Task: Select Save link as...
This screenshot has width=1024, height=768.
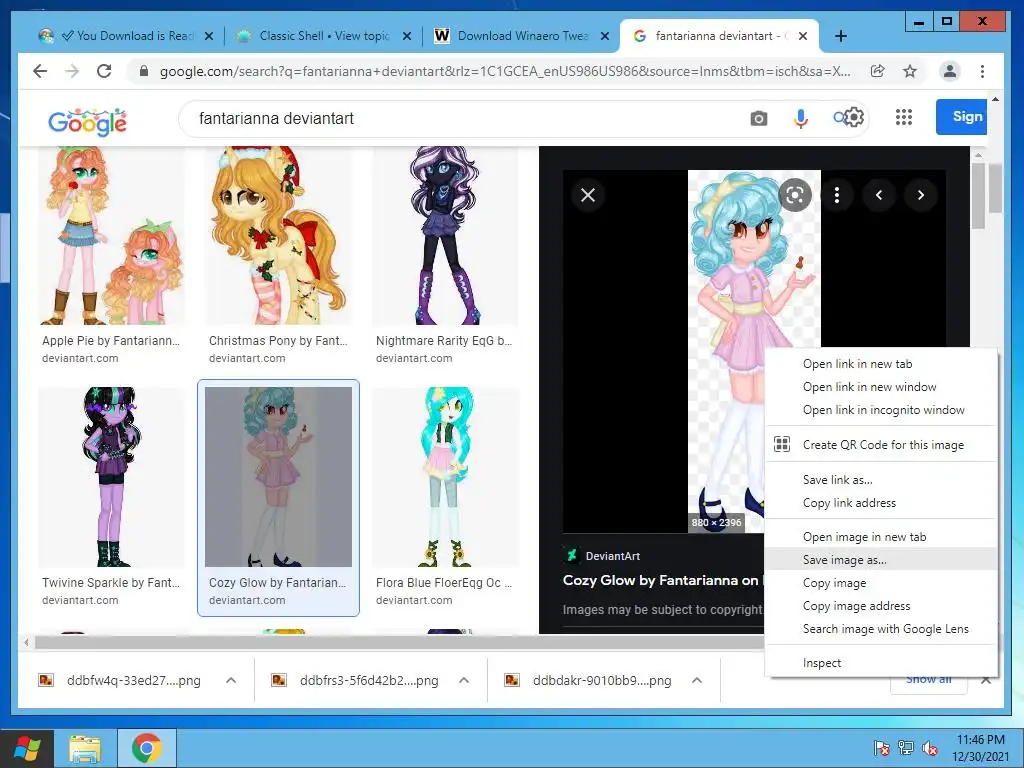Action: (880, 479)
